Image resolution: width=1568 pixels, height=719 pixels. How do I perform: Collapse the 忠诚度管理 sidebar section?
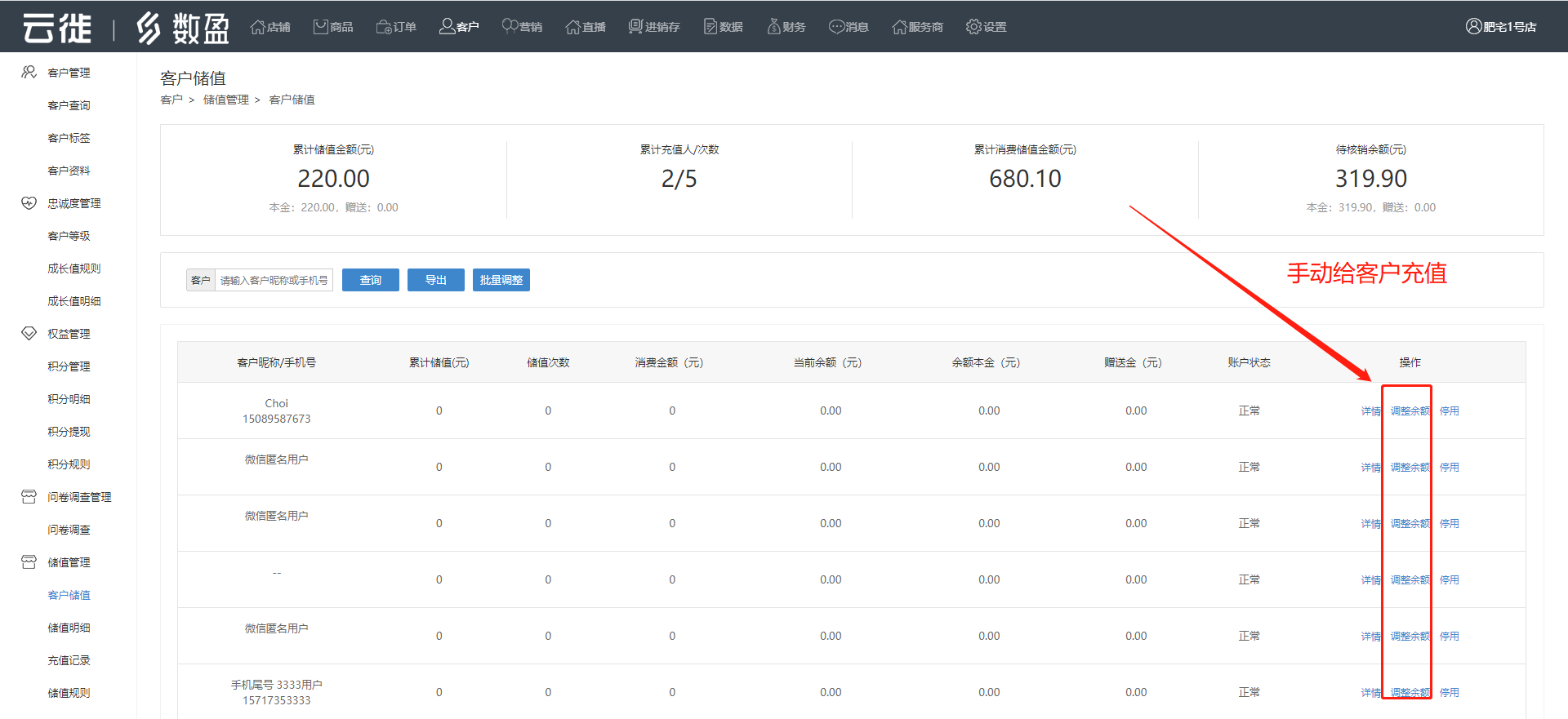[x=73, y=203]
